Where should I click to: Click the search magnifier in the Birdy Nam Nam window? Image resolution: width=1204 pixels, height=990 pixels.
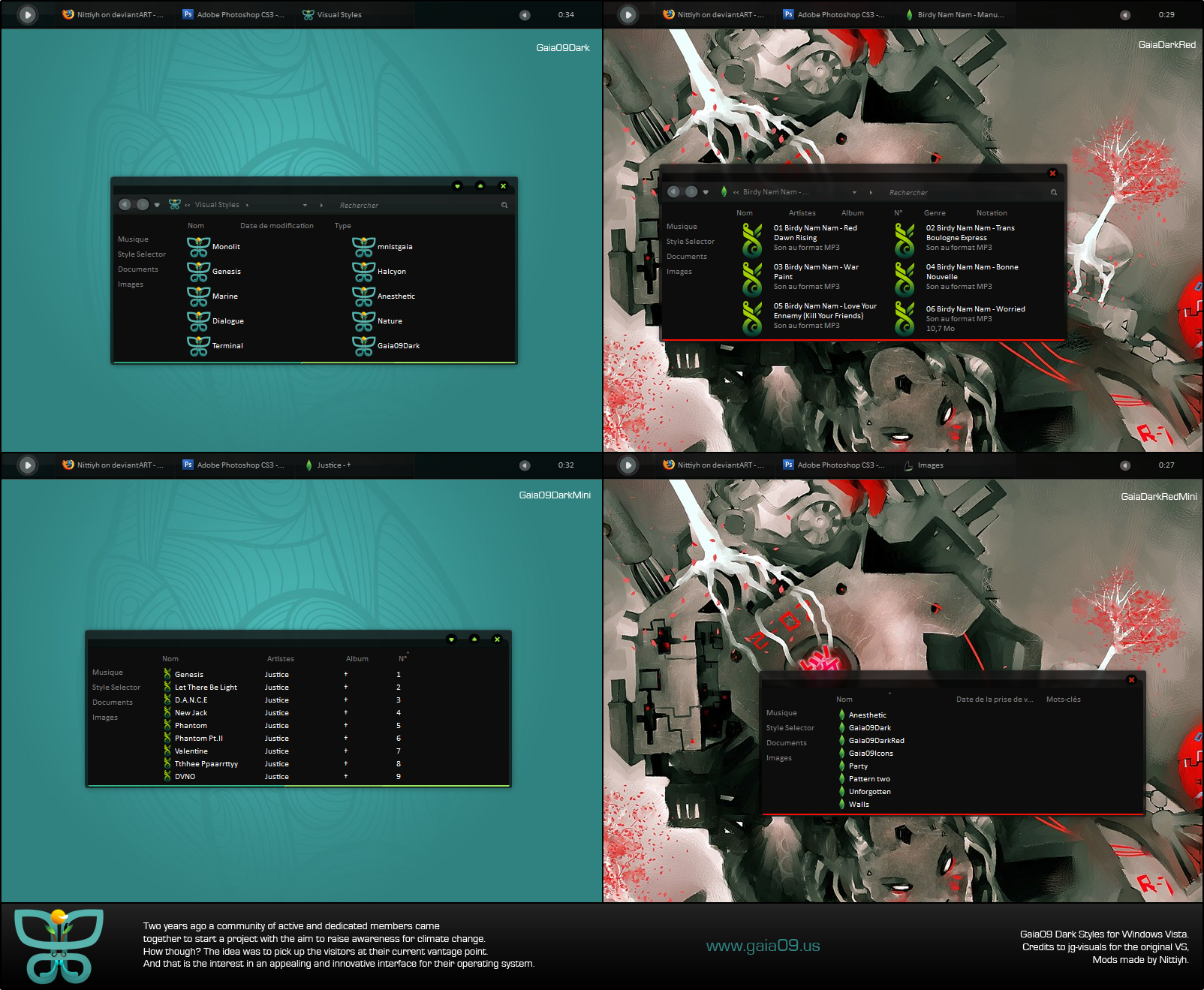(x=1054, y=192)
